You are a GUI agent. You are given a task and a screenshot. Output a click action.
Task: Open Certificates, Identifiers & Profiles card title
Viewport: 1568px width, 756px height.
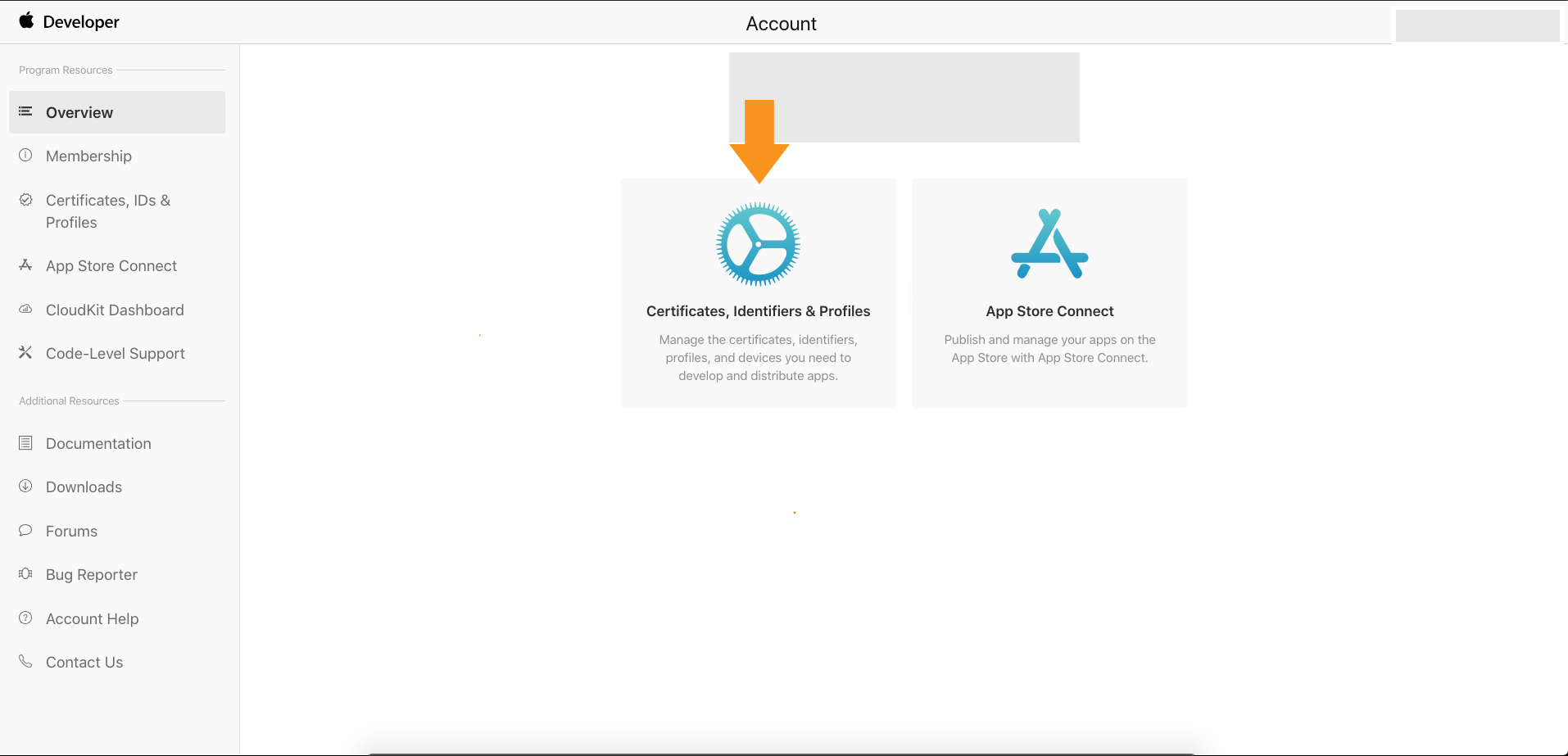pos(758,311)
